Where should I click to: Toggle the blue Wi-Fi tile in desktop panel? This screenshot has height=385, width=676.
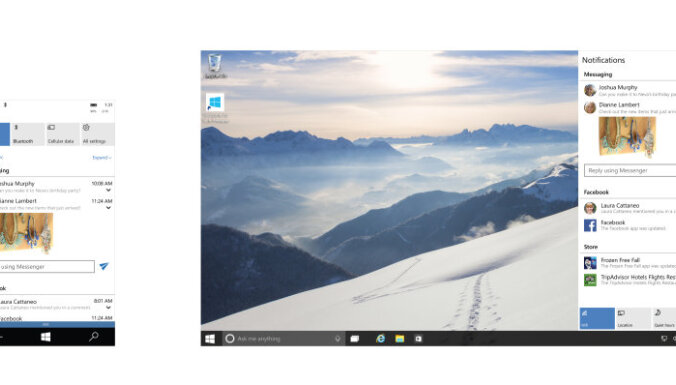pyautogui.click(x=597, y=319)
